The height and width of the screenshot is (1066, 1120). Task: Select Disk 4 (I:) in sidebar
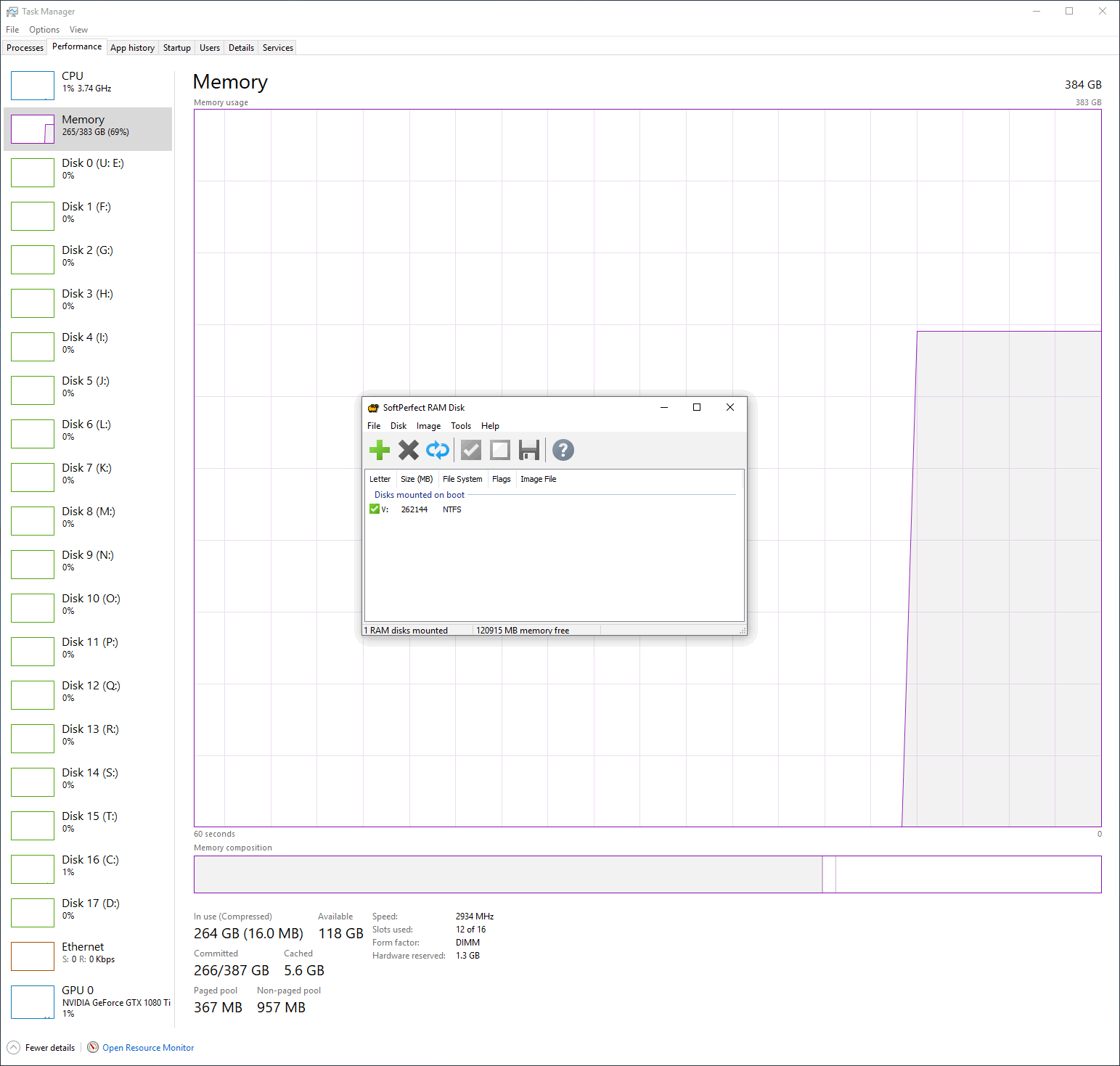pyautogui.click(x=88, y=347)
